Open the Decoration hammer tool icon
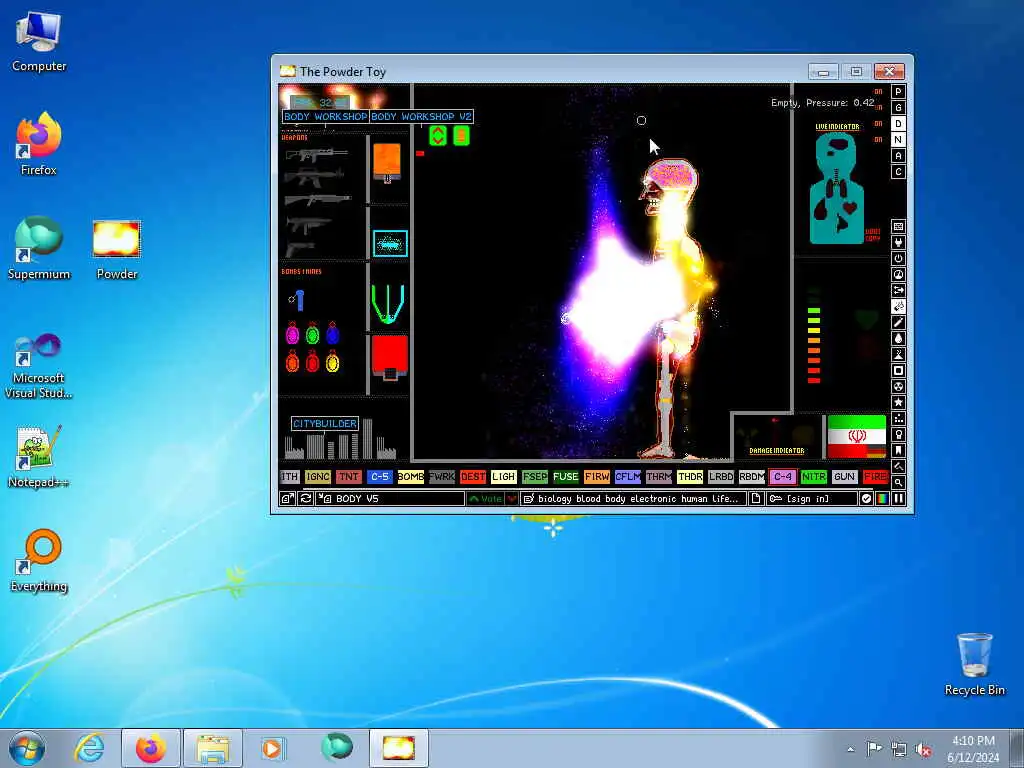The height and width of the screenshot is (768, 1024). 898,466
